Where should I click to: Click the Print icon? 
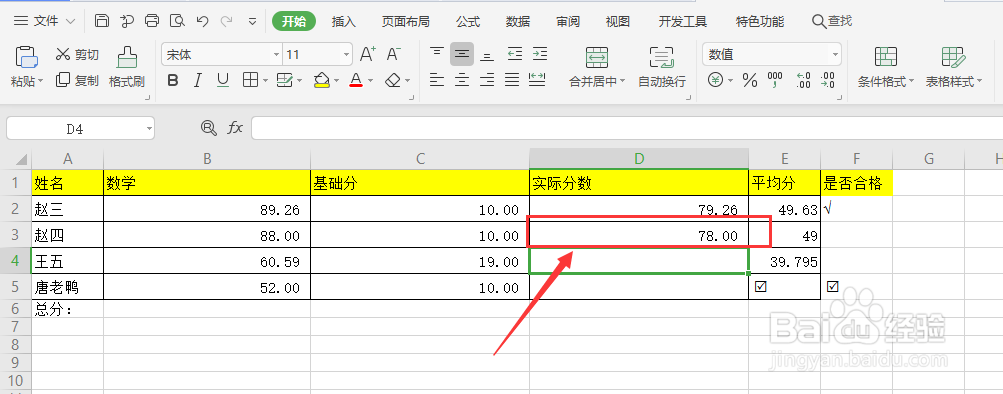(152, 21)
